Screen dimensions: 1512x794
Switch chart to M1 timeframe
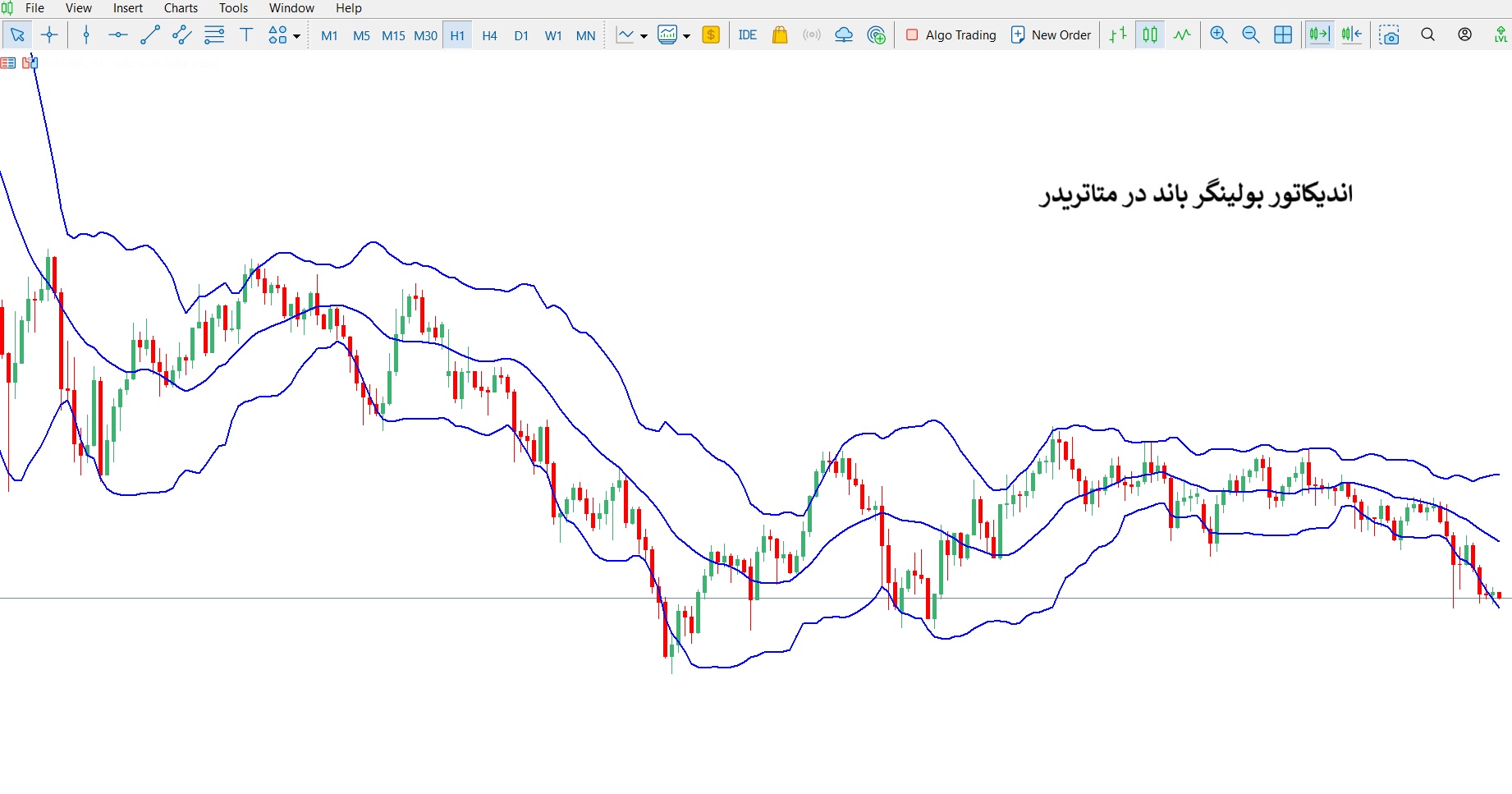coord(329,36)
